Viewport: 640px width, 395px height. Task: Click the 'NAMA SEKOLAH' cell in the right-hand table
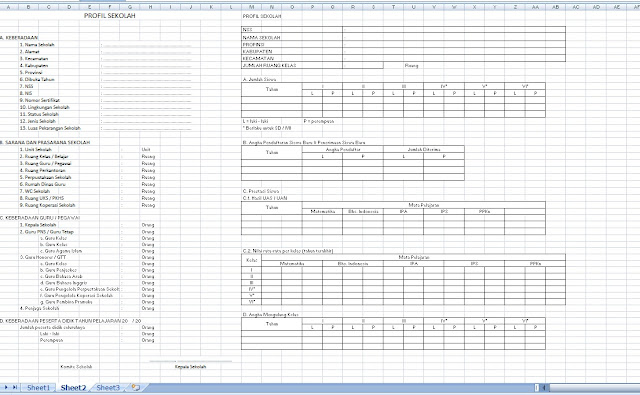click(261, 37)
